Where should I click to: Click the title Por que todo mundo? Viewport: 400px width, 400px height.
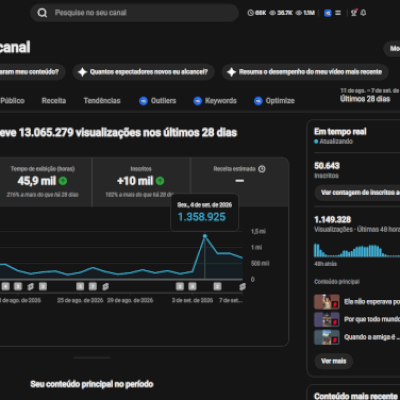click(372, 319)
